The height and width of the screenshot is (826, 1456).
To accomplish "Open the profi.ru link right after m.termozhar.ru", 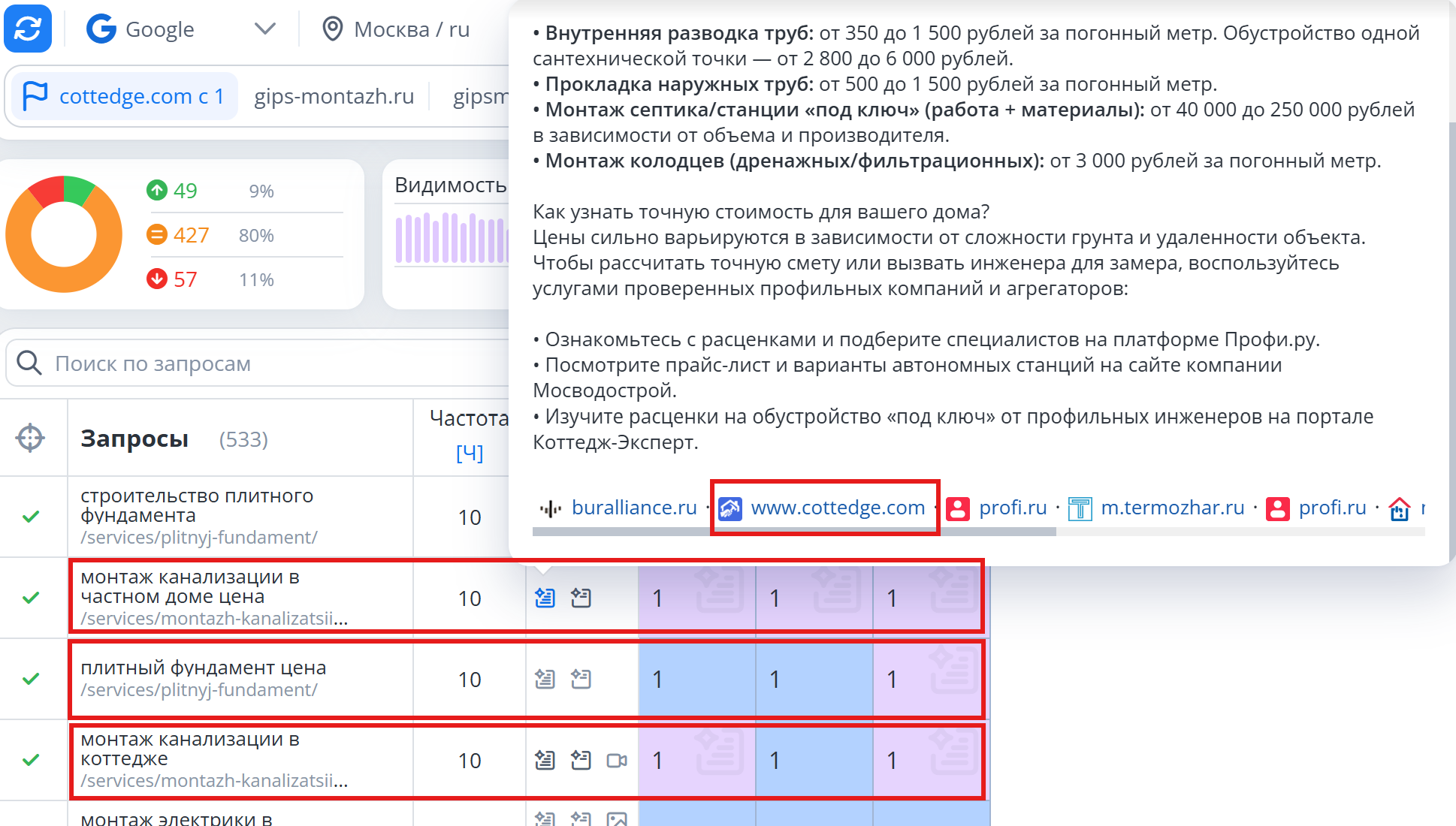I will point(1332,508).
